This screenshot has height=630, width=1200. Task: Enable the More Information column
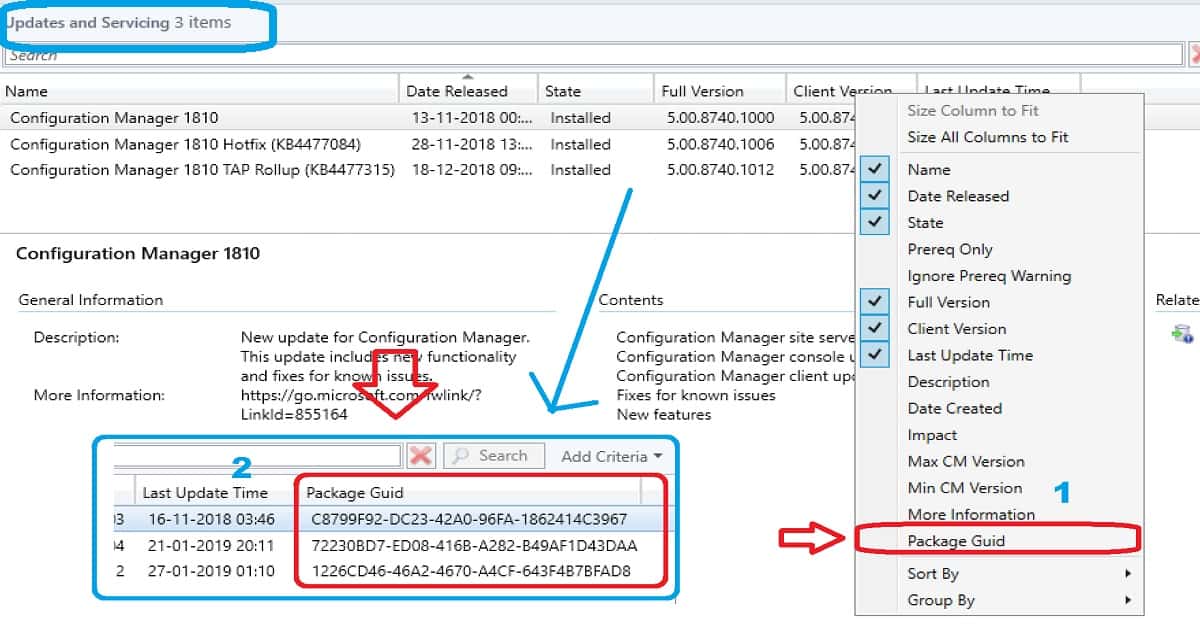(x=971, y=514)
